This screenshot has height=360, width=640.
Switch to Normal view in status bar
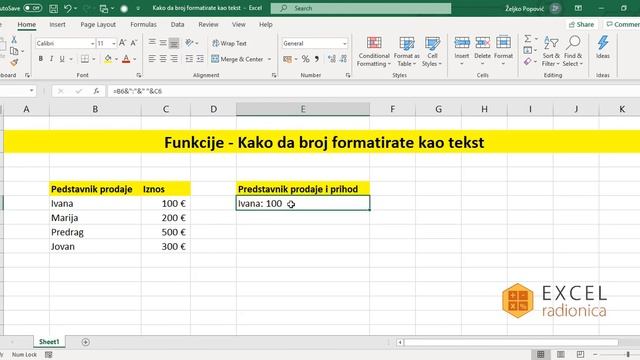point(540,354)
